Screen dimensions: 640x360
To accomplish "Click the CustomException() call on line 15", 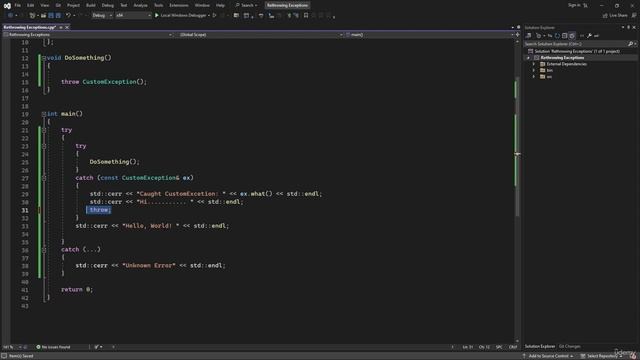I will pos(114,82).
